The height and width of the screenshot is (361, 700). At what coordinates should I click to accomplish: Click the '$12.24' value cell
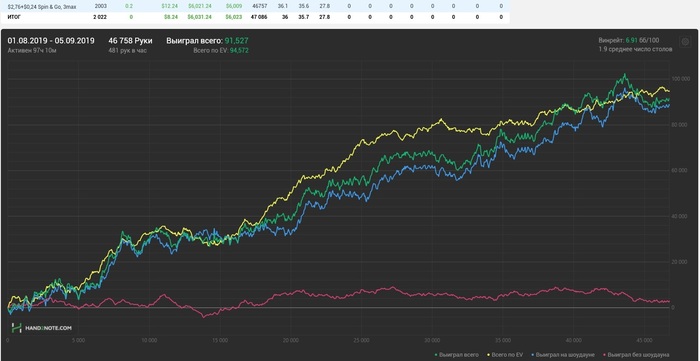point(170,6)
